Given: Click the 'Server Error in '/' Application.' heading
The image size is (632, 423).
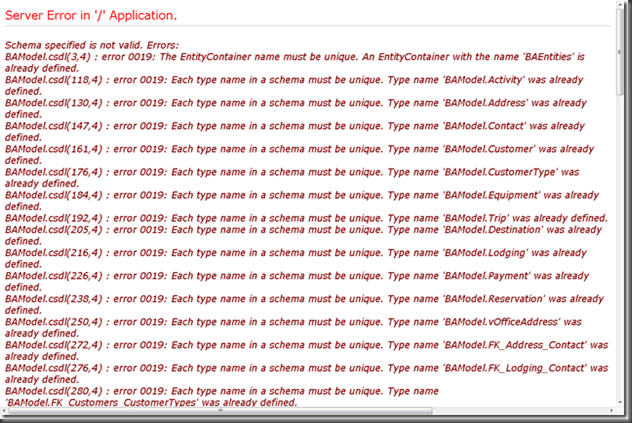Looking at the screenshot, I should coord(91,15).
